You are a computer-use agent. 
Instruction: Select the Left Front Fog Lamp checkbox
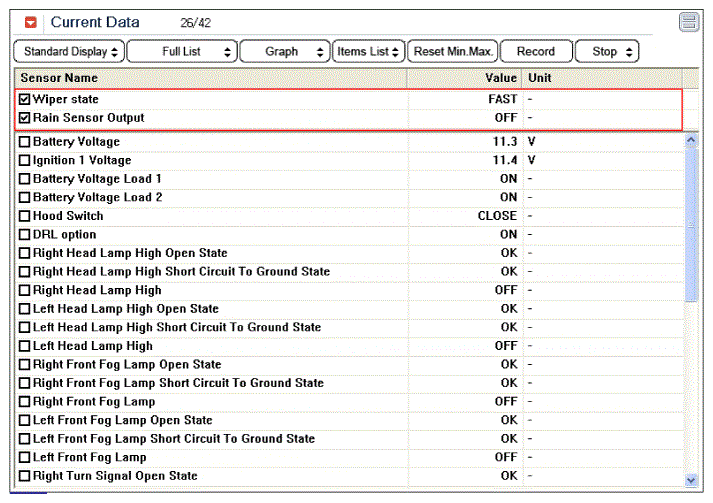pyautogui.click(x=25, y=457)
